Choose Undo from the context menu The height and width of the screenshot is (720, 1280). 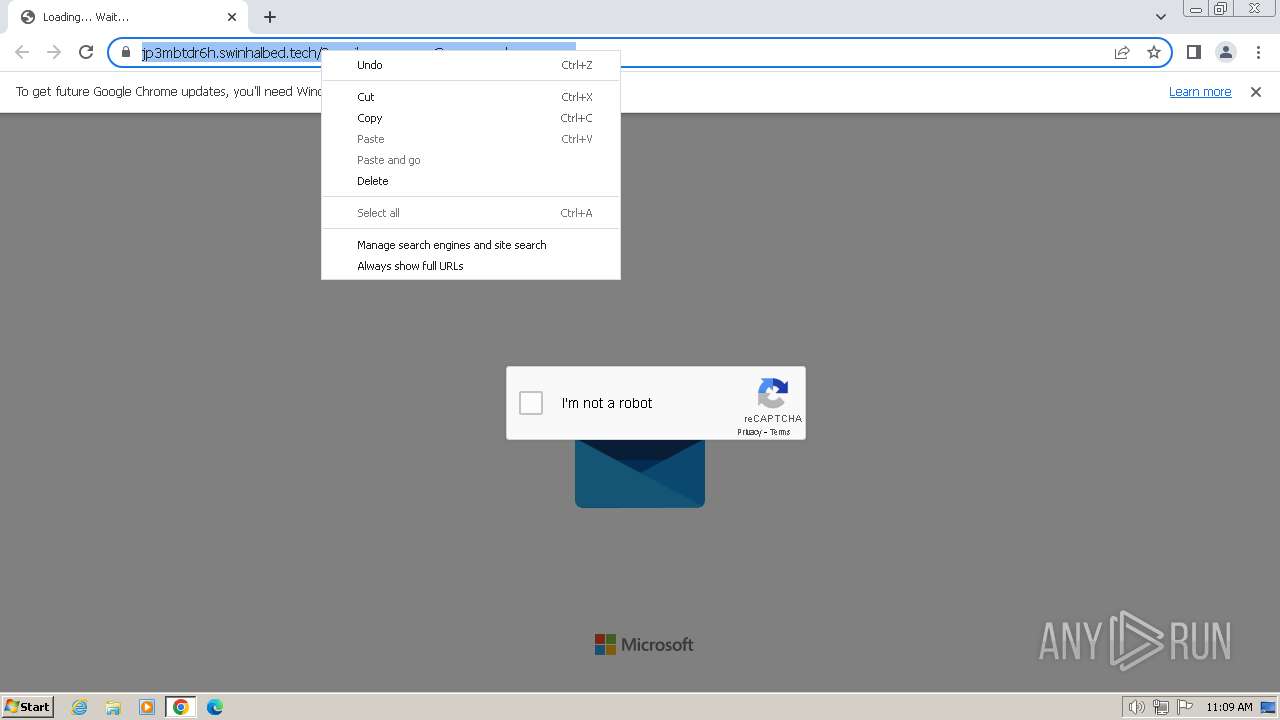(x=471, y=65)
